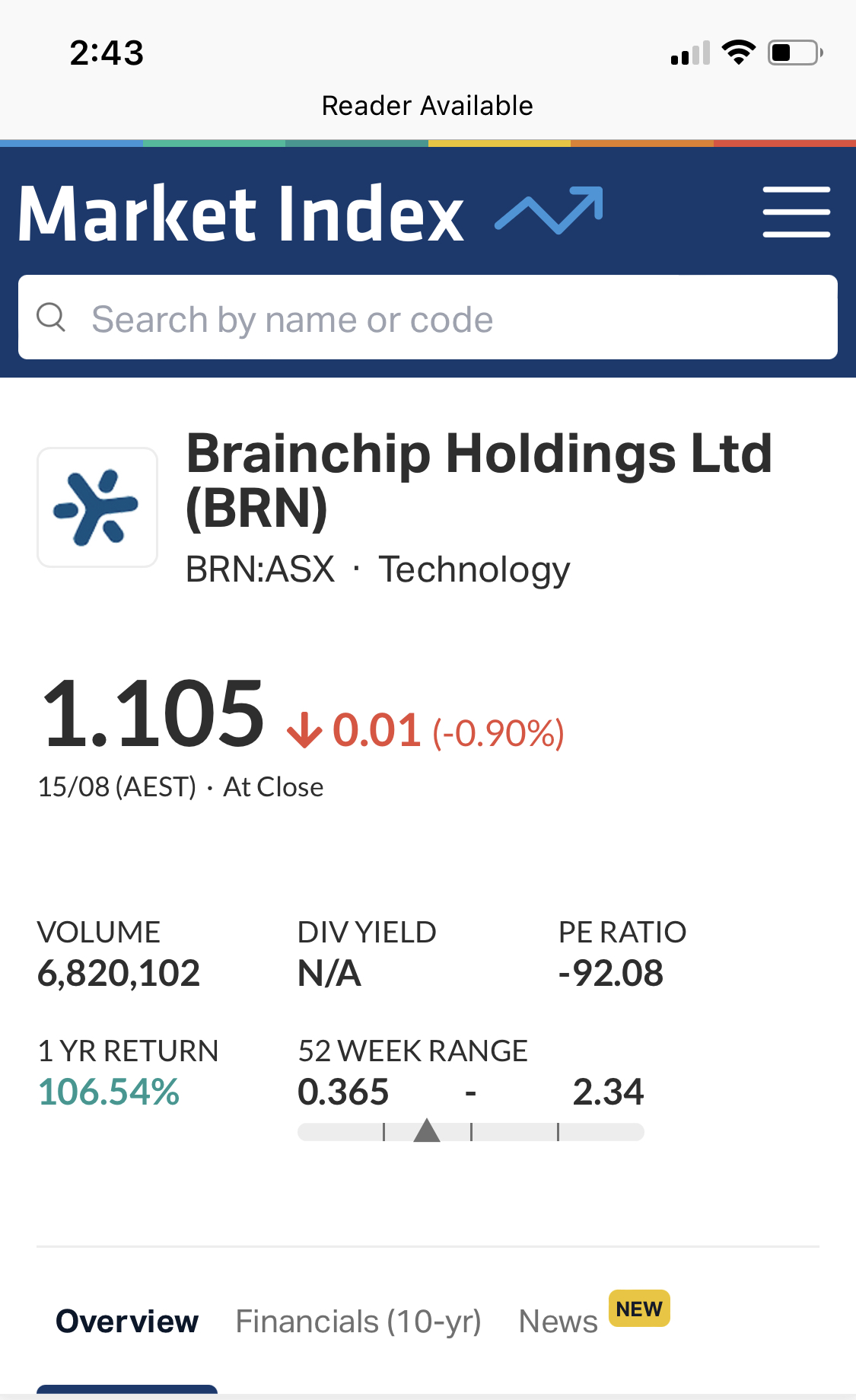The width and height of the screenshot is (856, 1400).
Task: Tap the battery status icon
Action: pyautogui.click(x=794, y=53)
